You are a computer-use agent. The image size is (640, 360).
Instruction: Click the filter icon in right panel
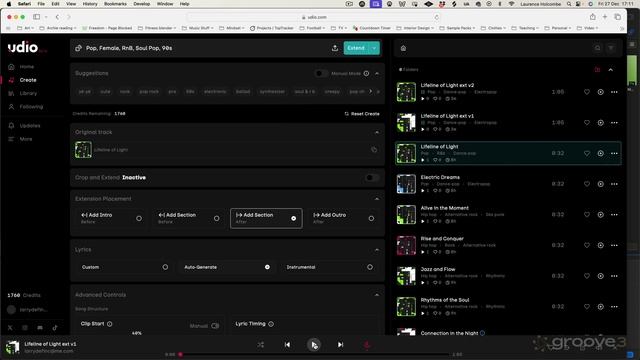[611, 48]
